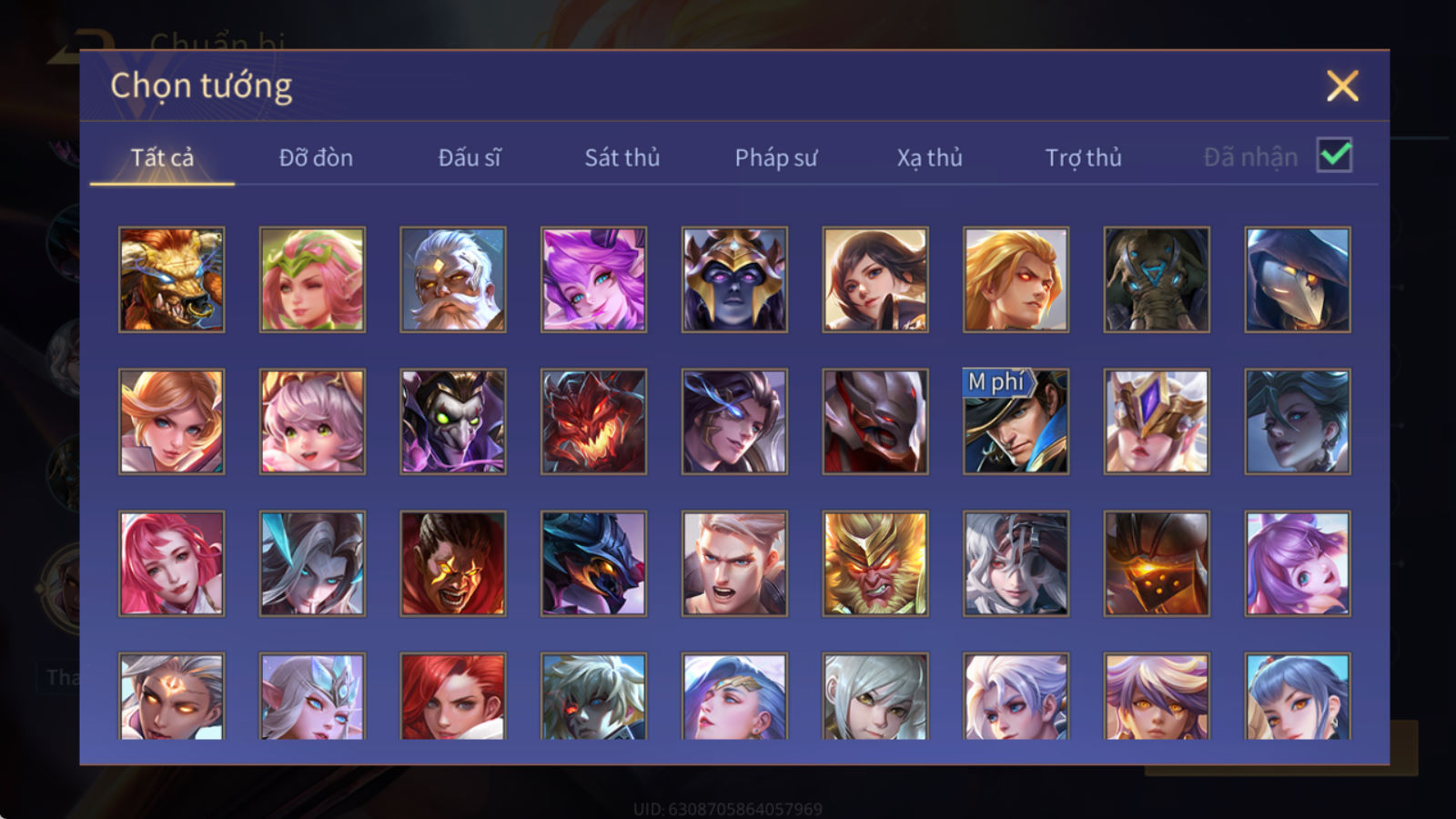This screenshot has height=819, width=1456.
Task: Select the pink-haired girl with green crown
Action: 312,279
